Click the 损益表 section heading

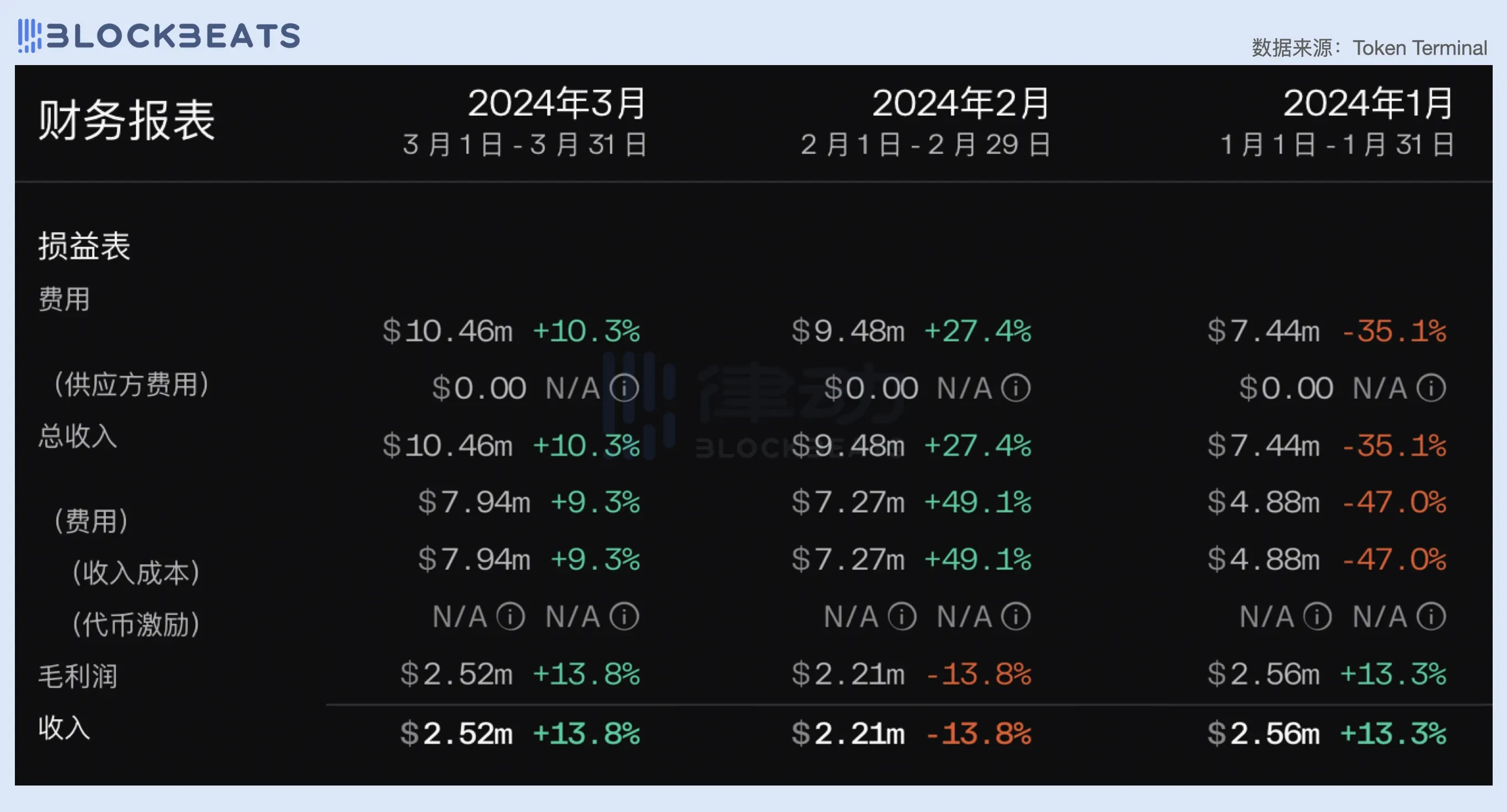84,245
